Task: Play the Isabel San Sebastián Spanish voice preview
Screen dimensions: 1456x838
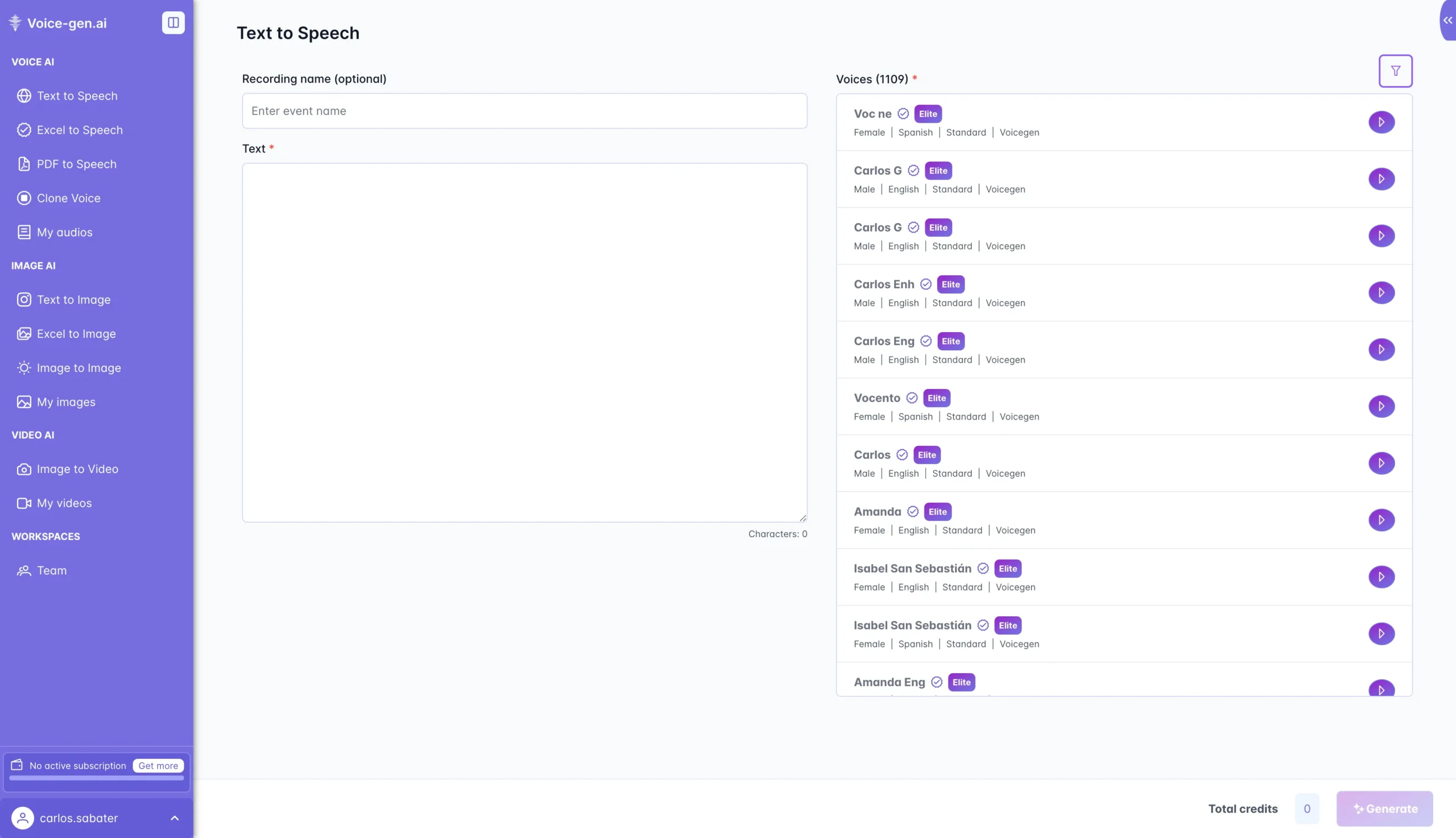Action: (1381, 633)
